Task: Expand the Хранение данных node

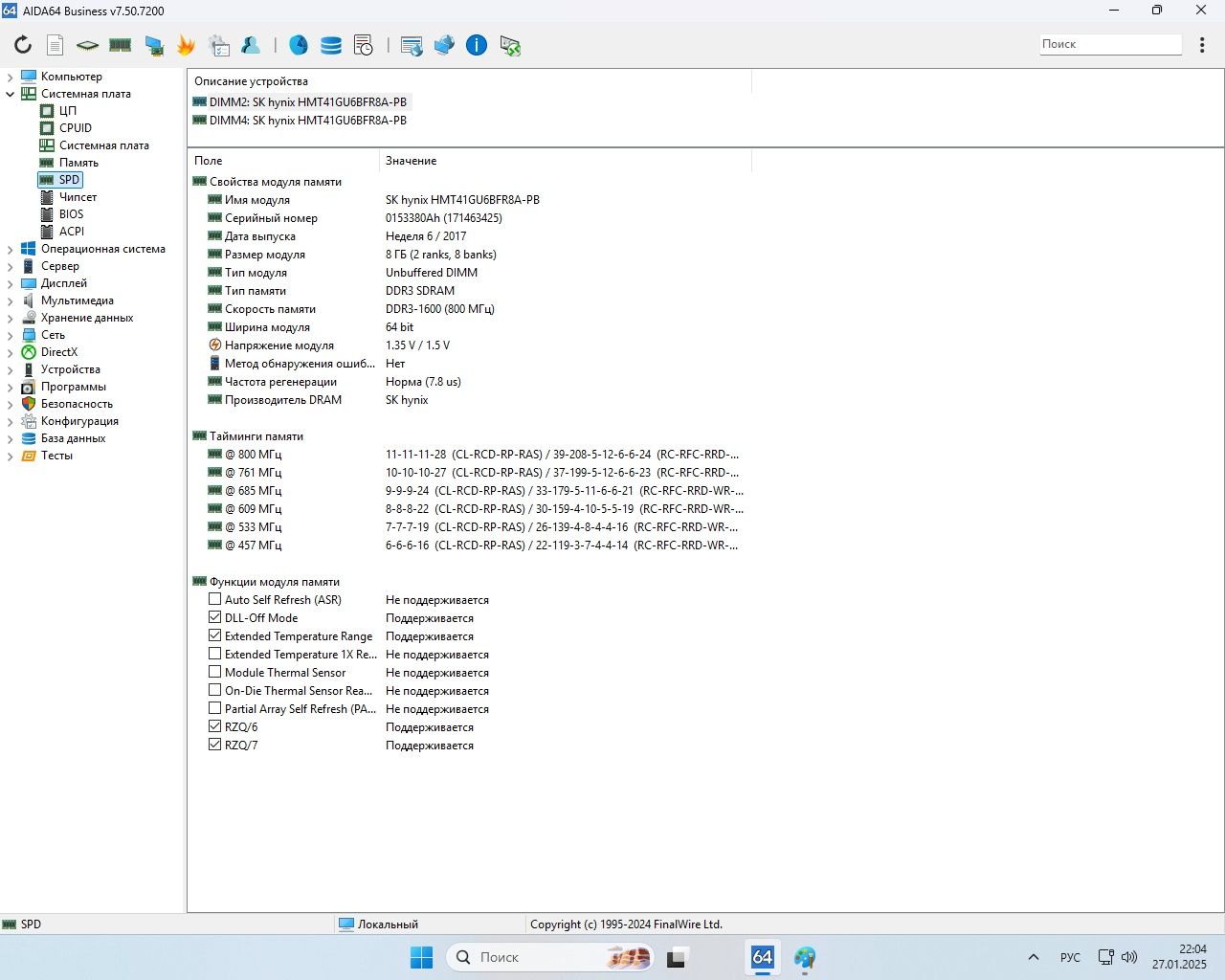Action: 11,318
